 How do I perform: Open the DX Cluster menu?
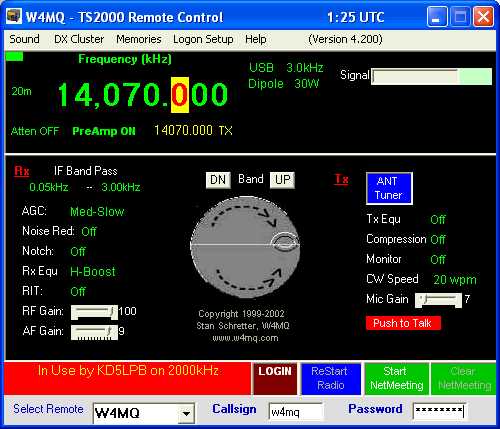point(79,39)
